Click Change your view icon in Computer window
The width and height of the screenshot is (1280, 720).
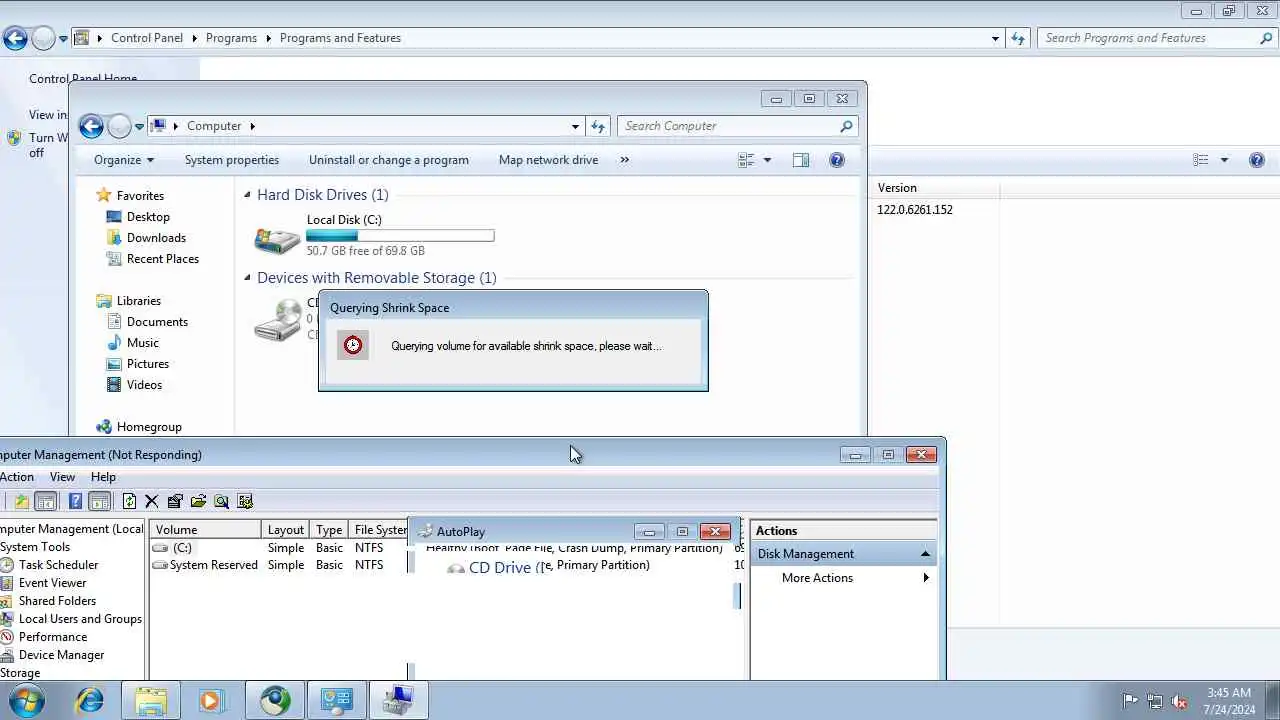tap(746, 160)
